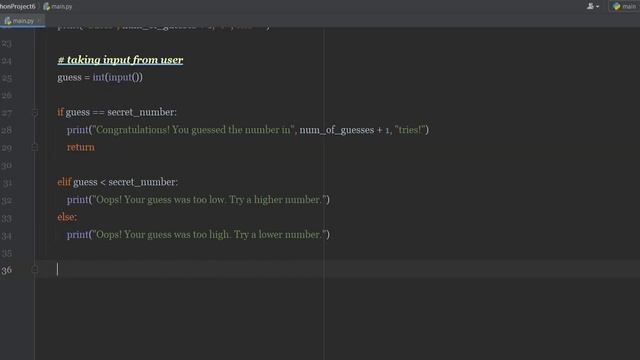This screenshot has height=360, width=640.
Task: Click the 'too high' print statement
Action: [x=198, y=235]
